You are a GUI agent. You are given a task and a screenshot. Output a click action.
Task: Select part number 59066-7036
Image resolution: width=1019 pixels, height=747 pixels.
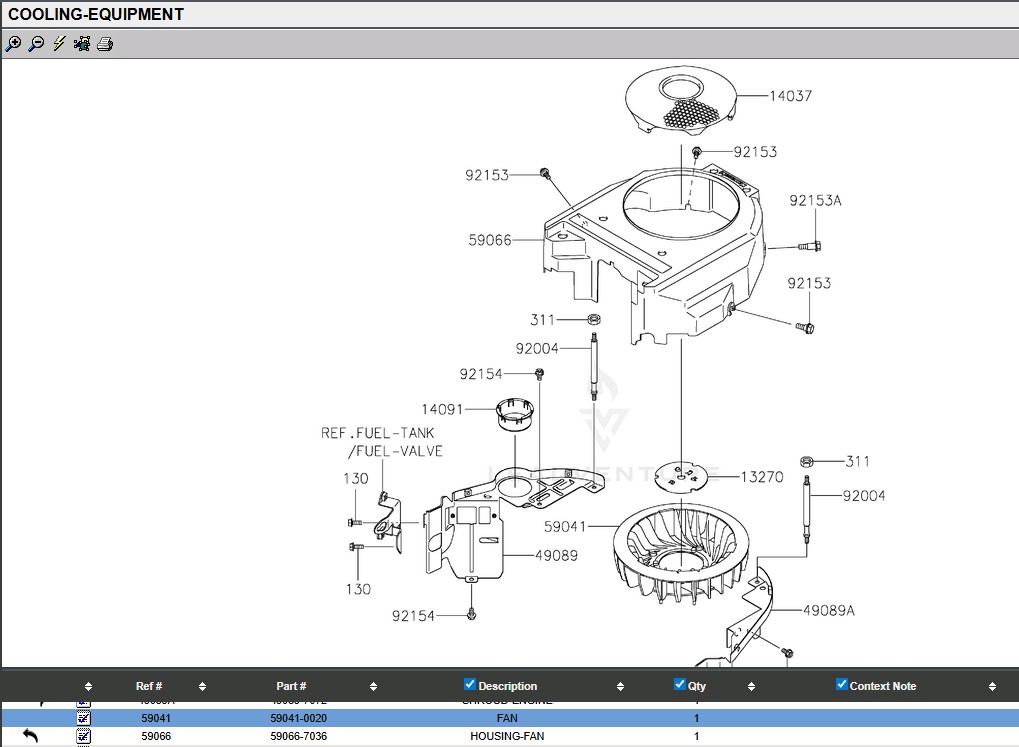(298, 736)
